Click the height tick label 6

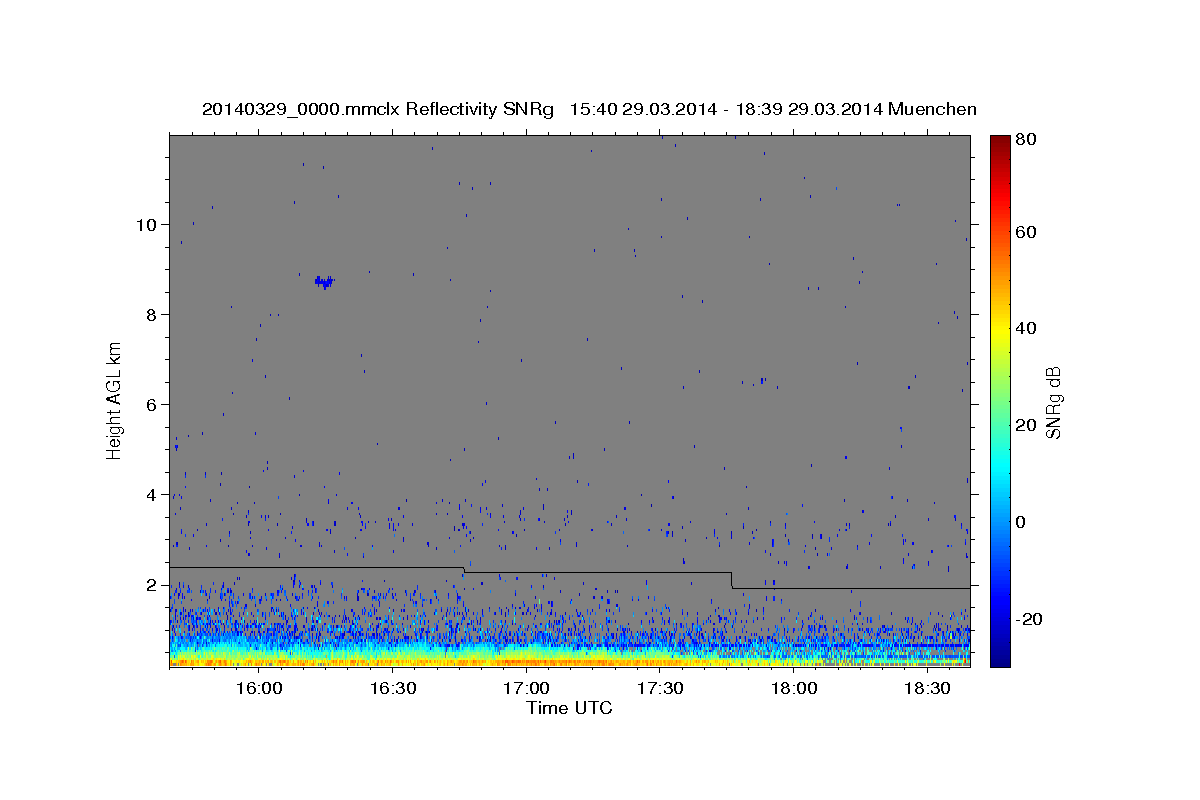(151, 404)
